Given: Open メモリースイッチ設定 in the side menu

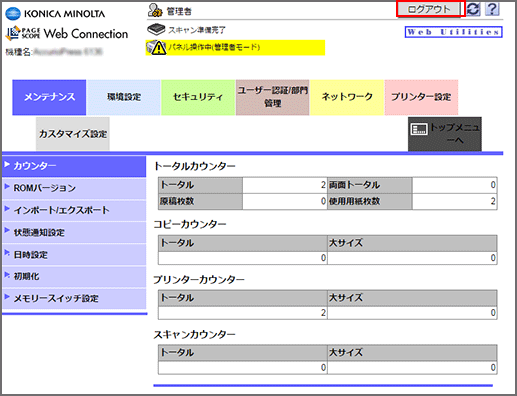Looking at the screenshot, I should (74, 299).
